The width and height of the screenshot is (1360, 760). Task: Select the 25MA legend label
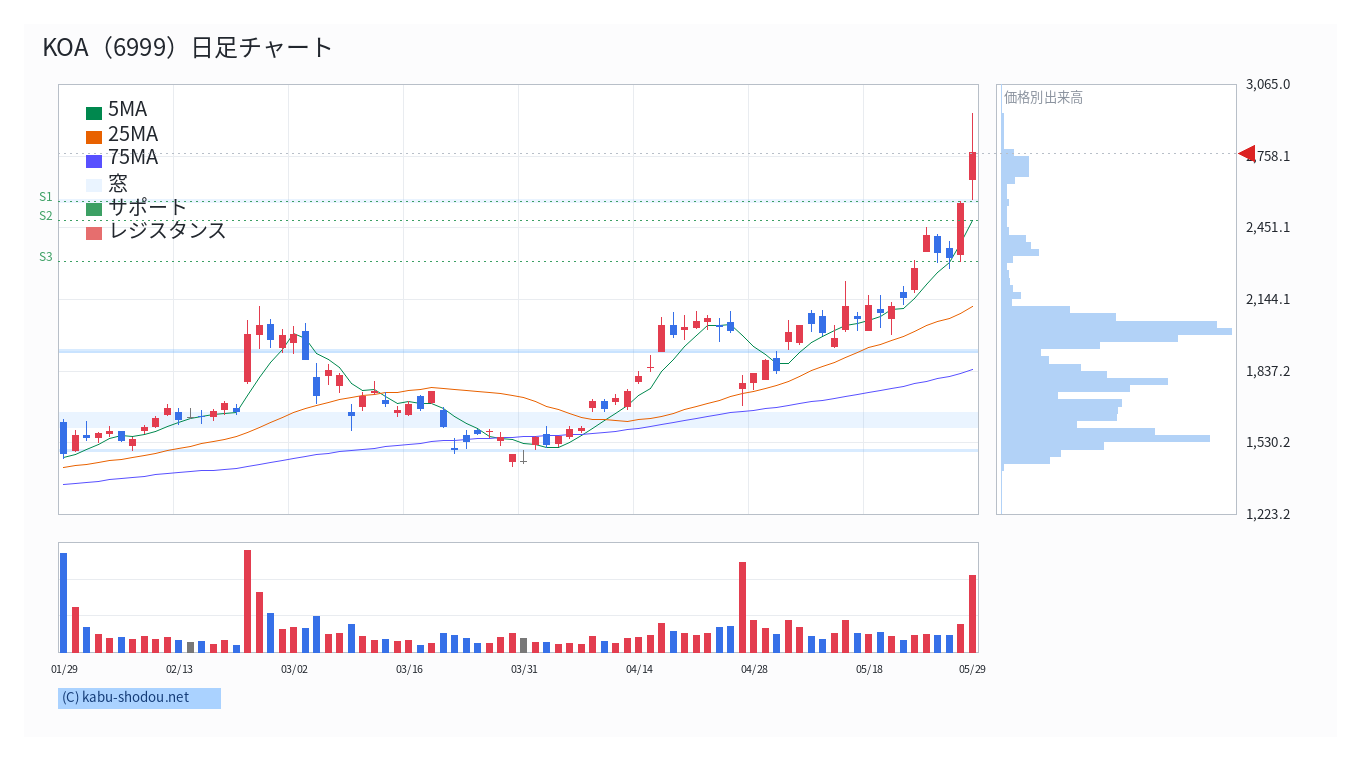pyautogui.click(x=133, y=134)
